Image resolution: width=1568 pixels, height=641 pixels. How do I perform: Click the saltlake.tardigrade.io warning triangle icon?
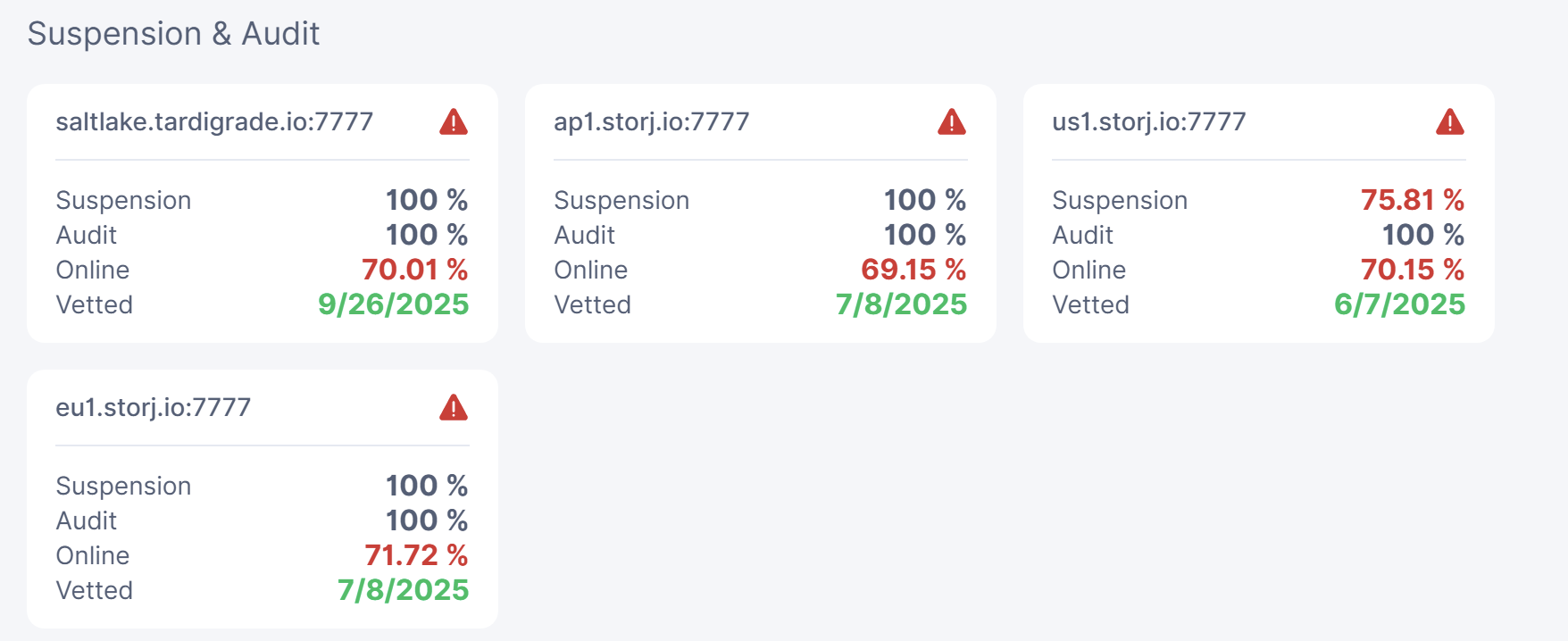(x=454, y=122)
